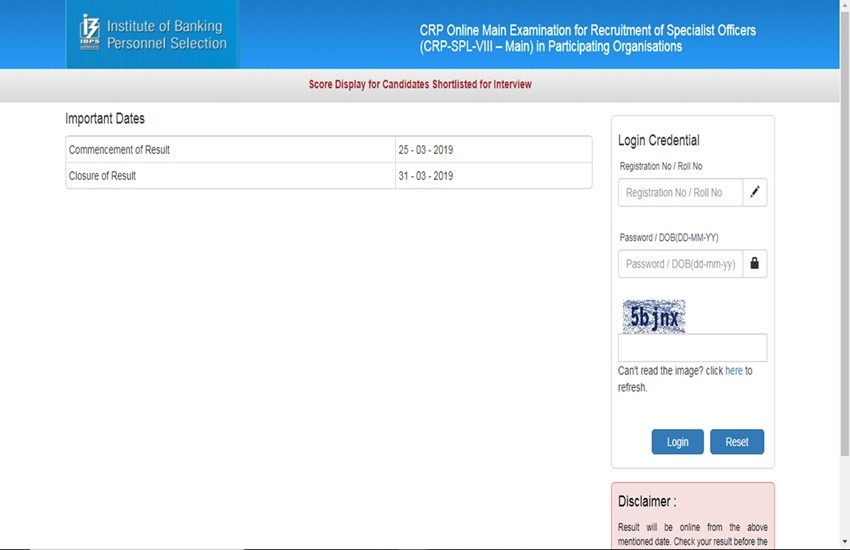This screenshot has width=850, height=550.
Task: Select the Commencement of Result row label
Action: point(119,150)
